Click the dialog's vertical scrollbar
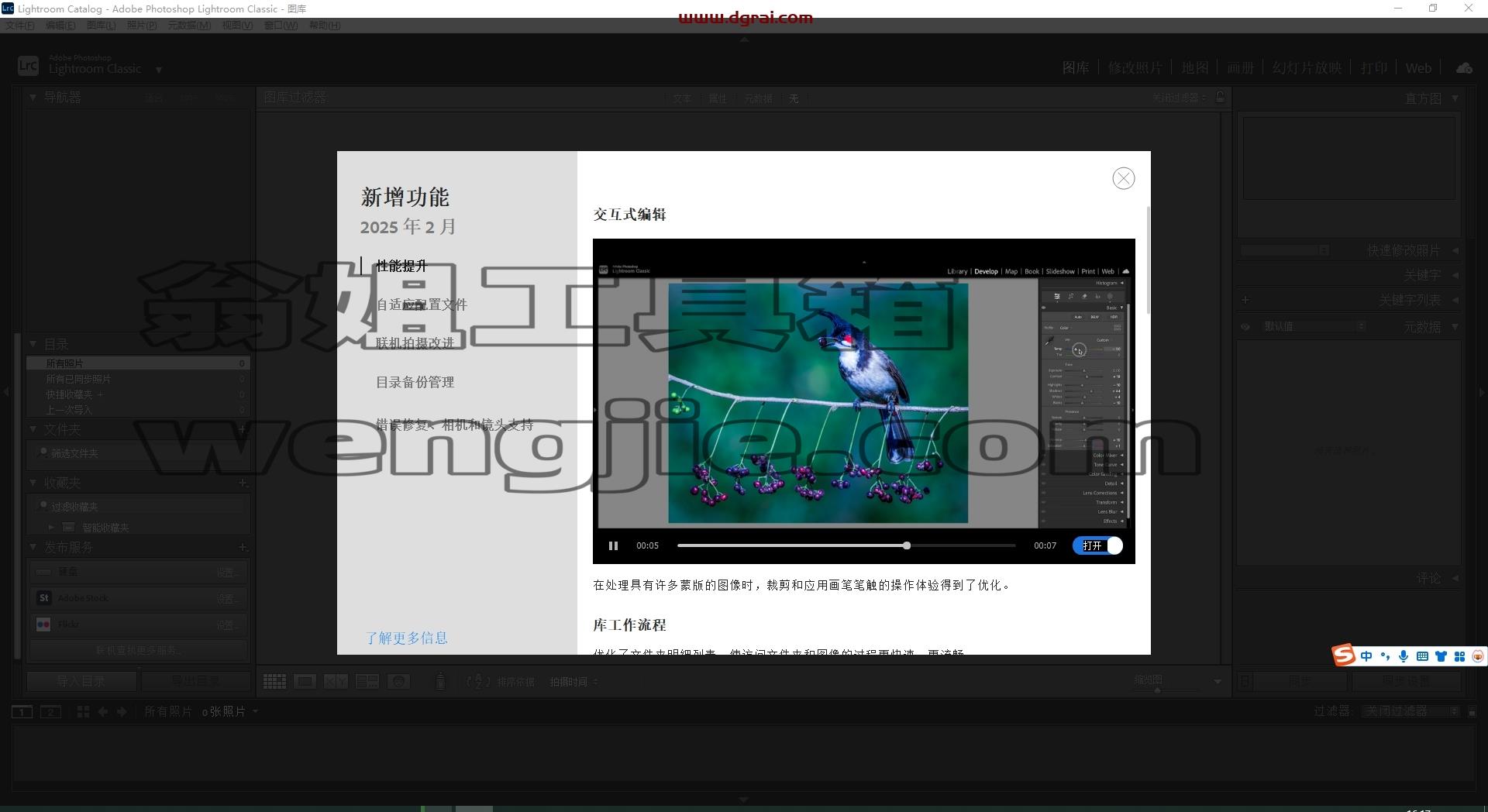 [x=1148, y=260]
